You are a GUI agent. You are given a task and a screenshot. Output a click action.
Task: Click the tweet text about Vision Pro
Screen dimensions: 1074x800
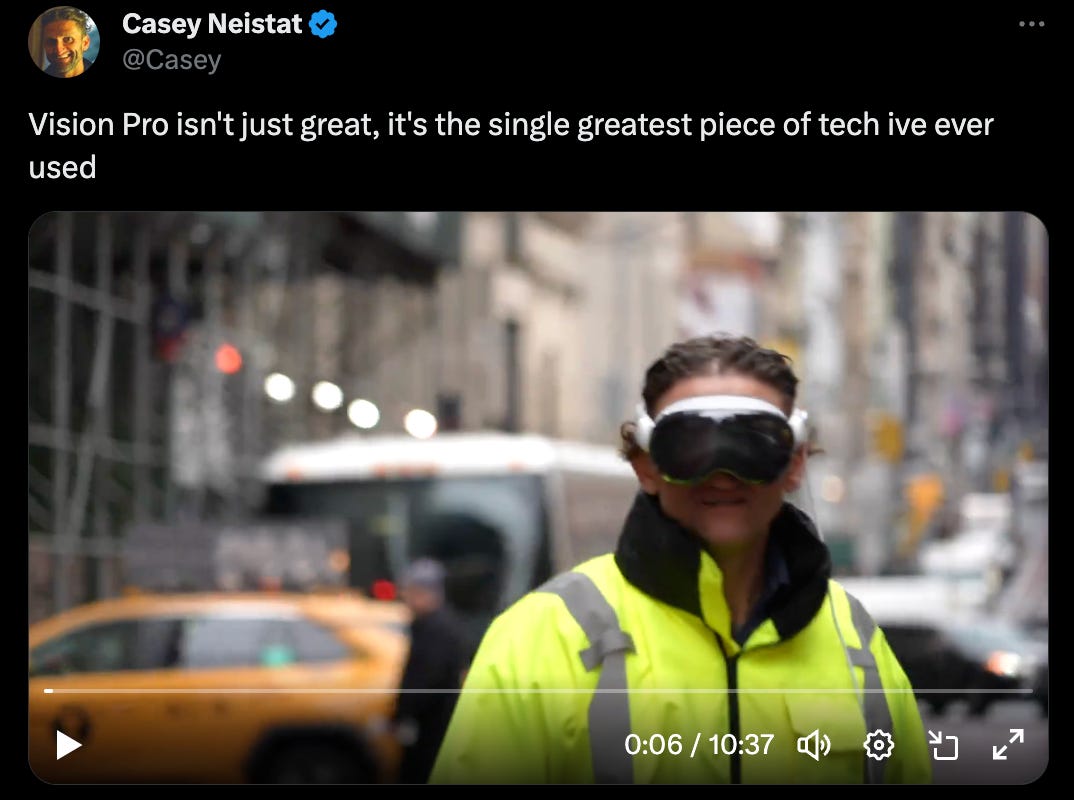(511, 145)
